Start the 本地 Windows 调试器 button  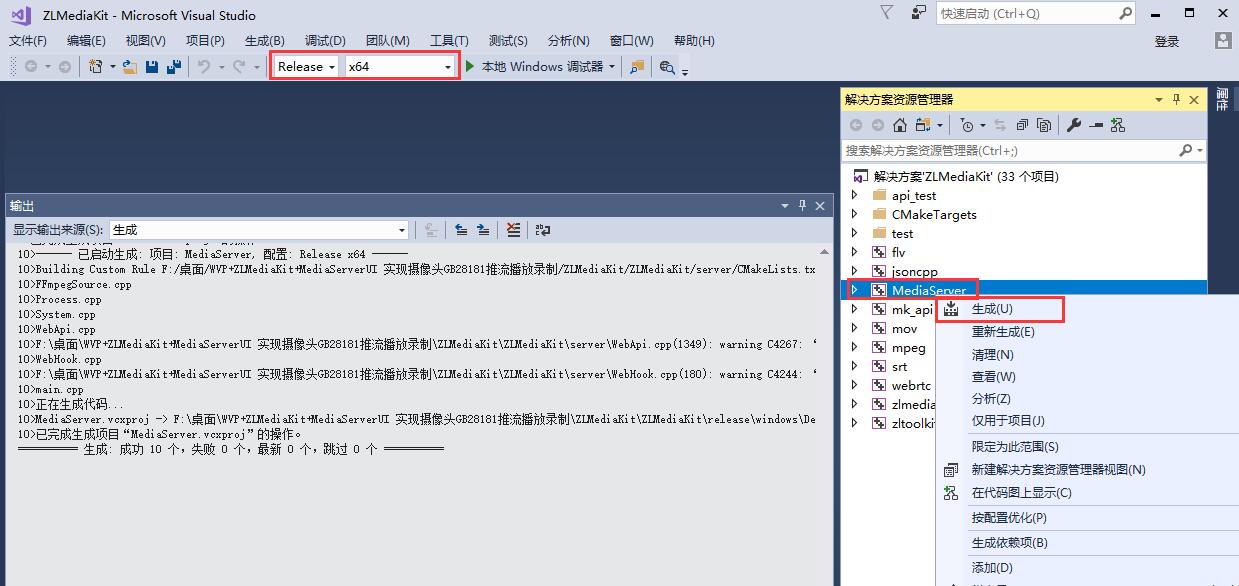(x=534, y=67)
